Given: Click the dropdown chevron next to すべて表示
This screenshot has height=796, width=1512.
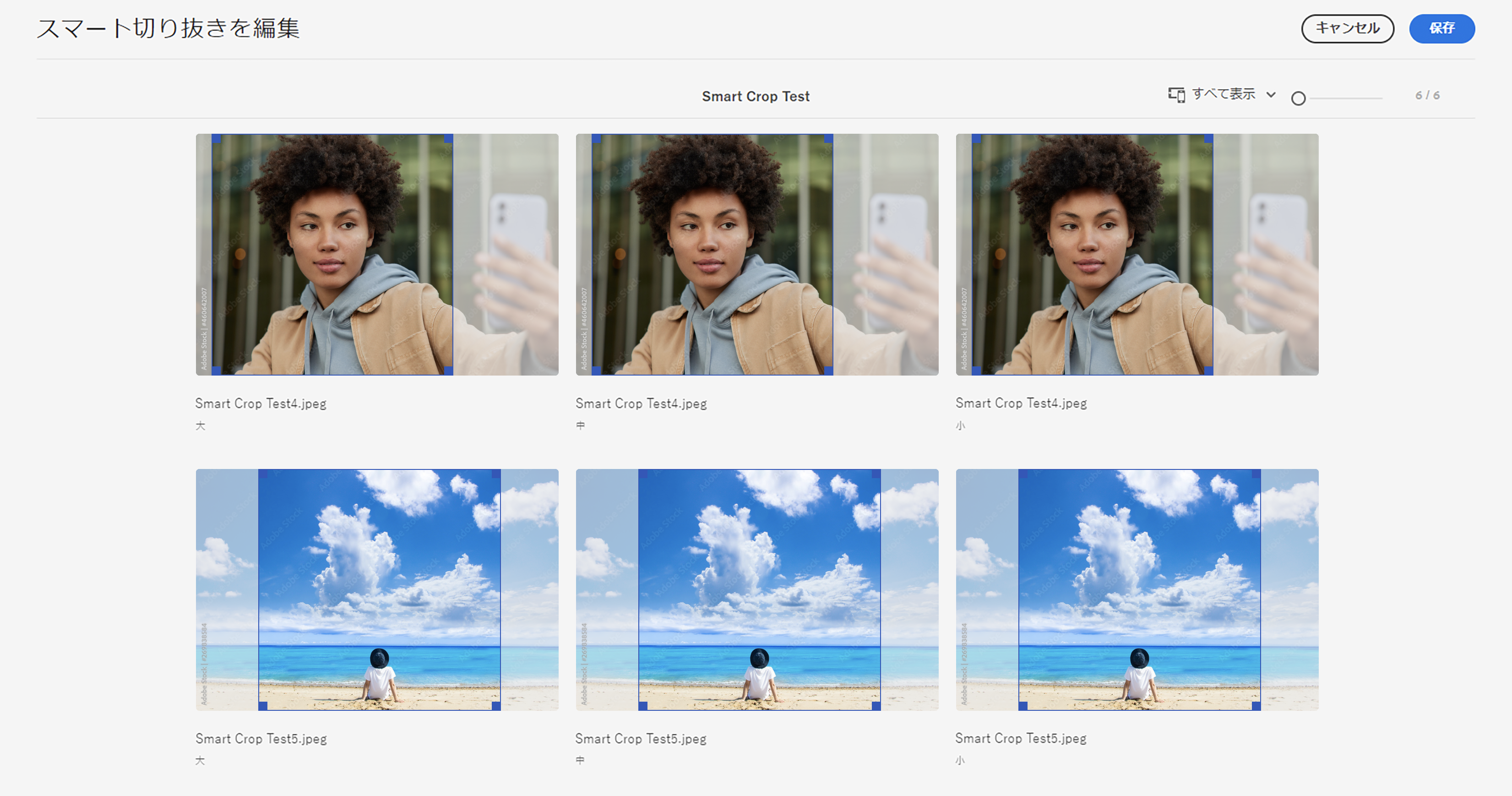Looking at the screenshot, I should click(1271, 94).
